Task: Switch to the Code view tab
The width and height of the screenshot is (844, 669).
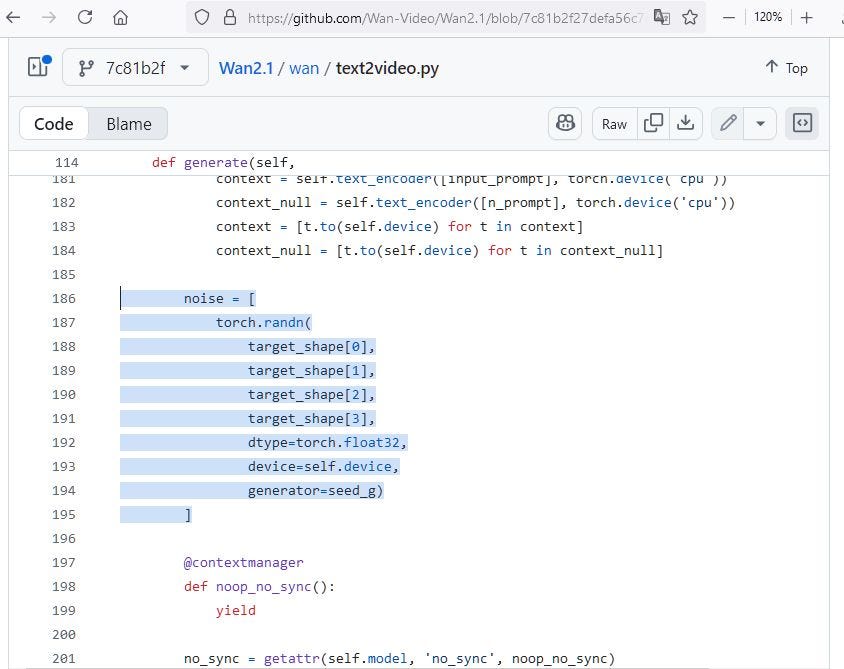Action: coord(54,124)
